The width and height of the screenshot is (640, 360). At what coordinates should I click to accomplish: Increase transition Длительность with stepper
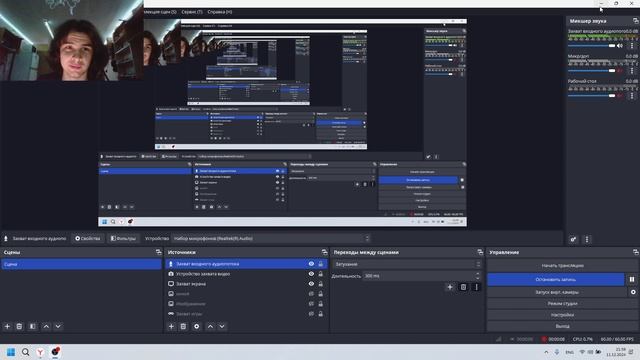coord(478,274)
